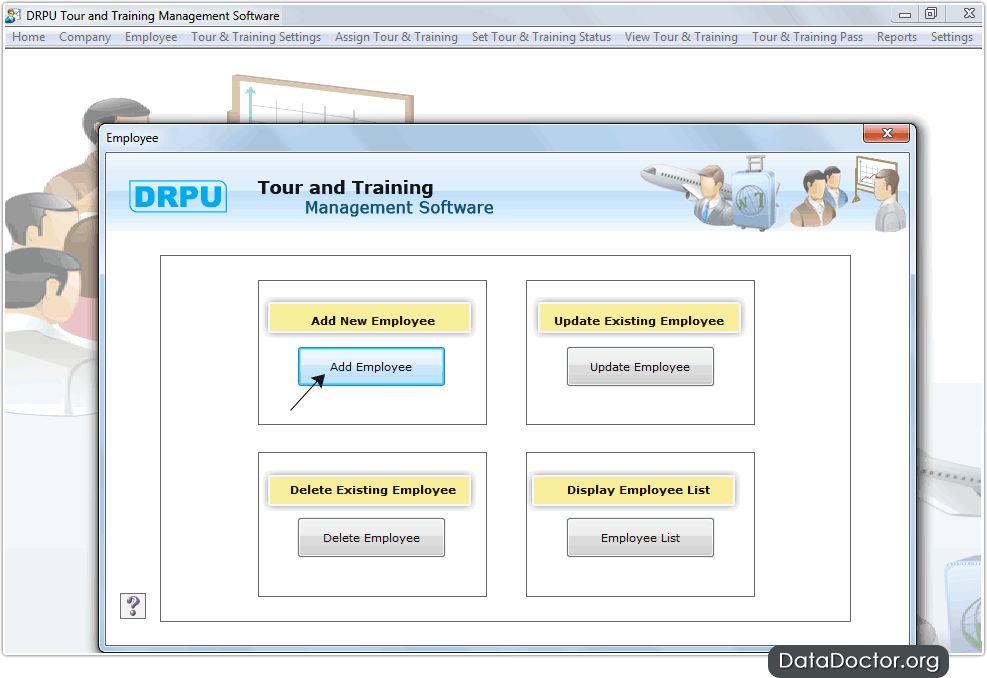Close the main DRPU application window
Viewport: 987px width, 678px height.
[969, 14]
